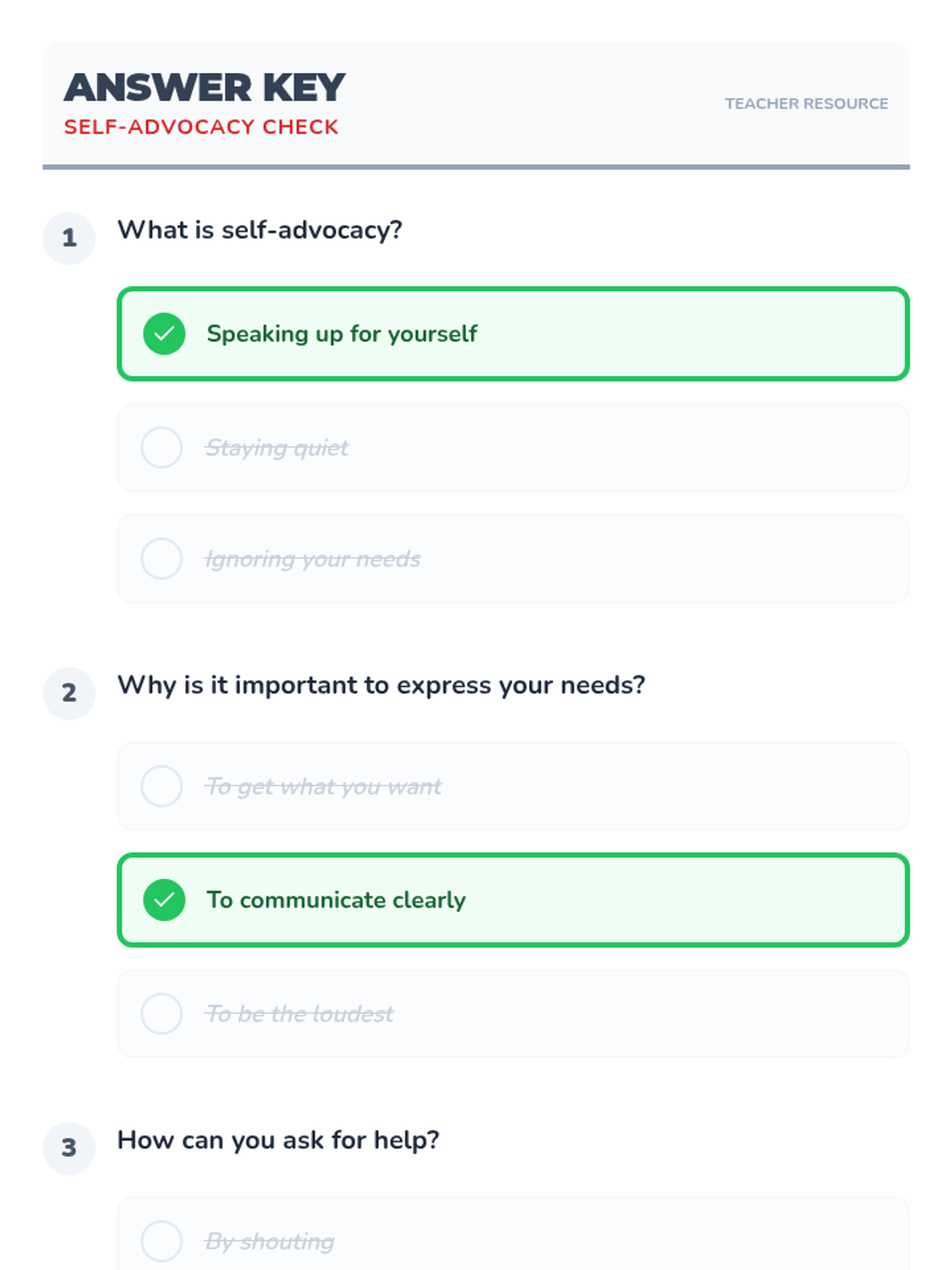The height and width of the screenshot is (1270, 952).
Task: Click the What is self-advocacy question text
Action: tap(260, 230)
